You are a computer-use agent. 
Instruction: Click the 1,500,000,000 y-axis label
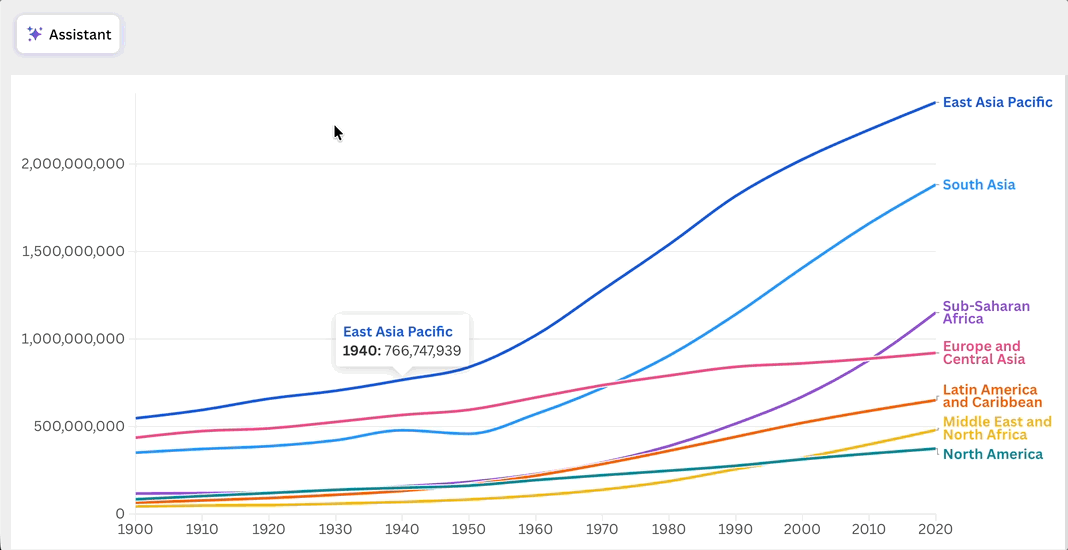coord(73,251)
